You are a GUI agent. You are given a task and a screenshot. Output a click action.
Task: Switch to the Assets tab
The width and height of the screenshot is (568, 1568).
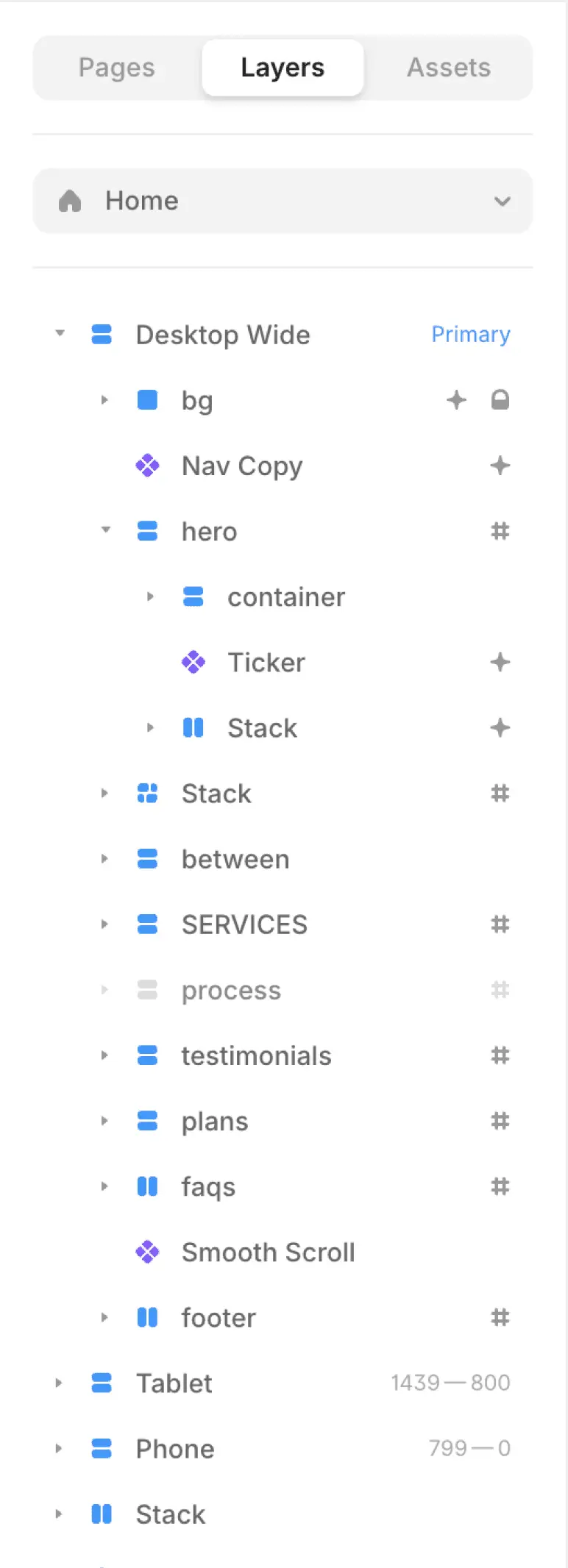tap(449, 68)
